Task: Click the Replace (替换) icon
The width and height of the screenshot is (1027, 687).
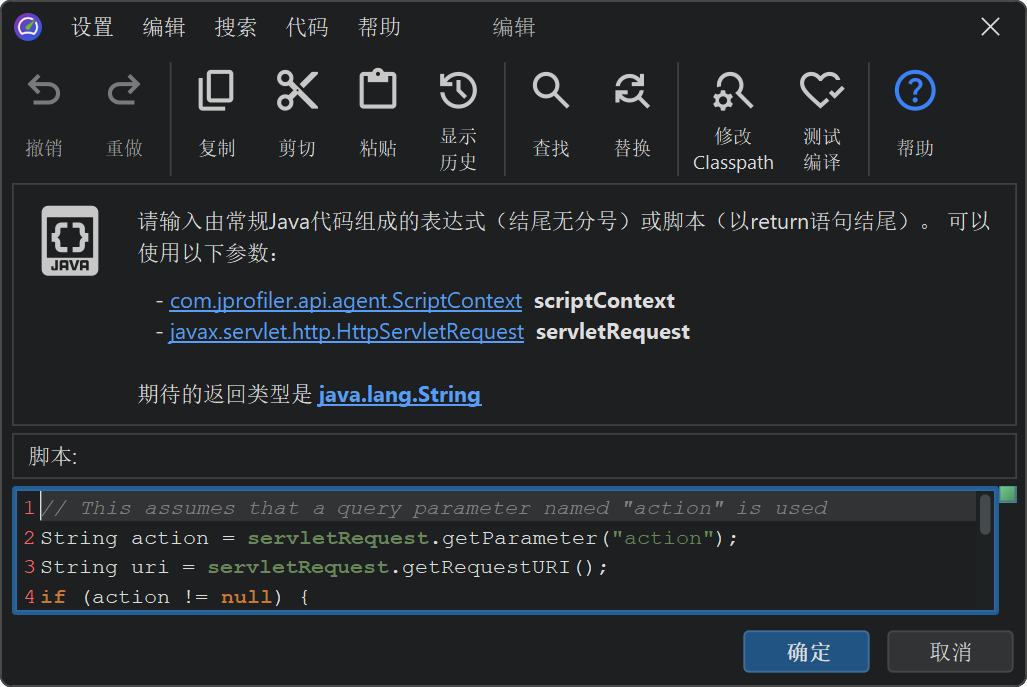Action: [x=632, y=92]
